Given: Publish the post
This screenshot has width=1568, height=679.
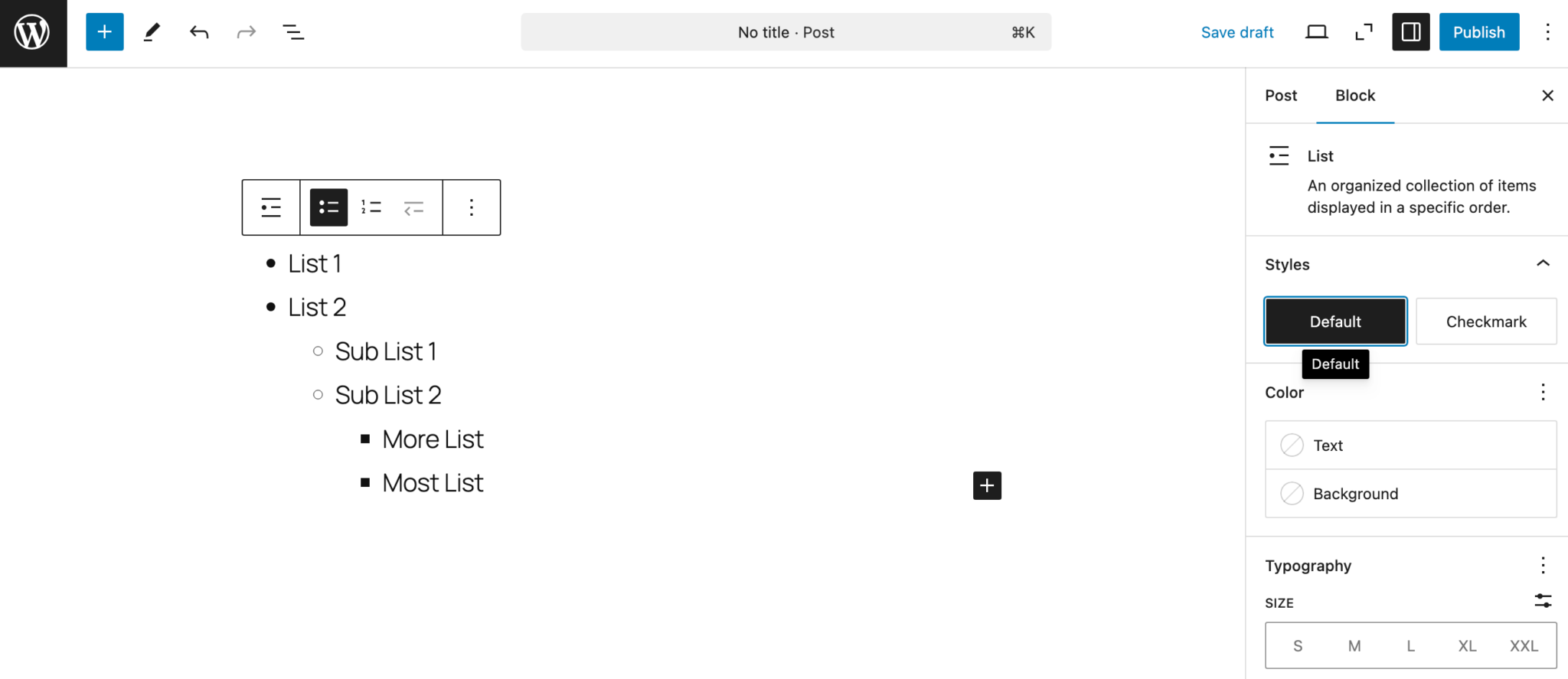Looking at the screenshot, I should (x=1478, y=31).
